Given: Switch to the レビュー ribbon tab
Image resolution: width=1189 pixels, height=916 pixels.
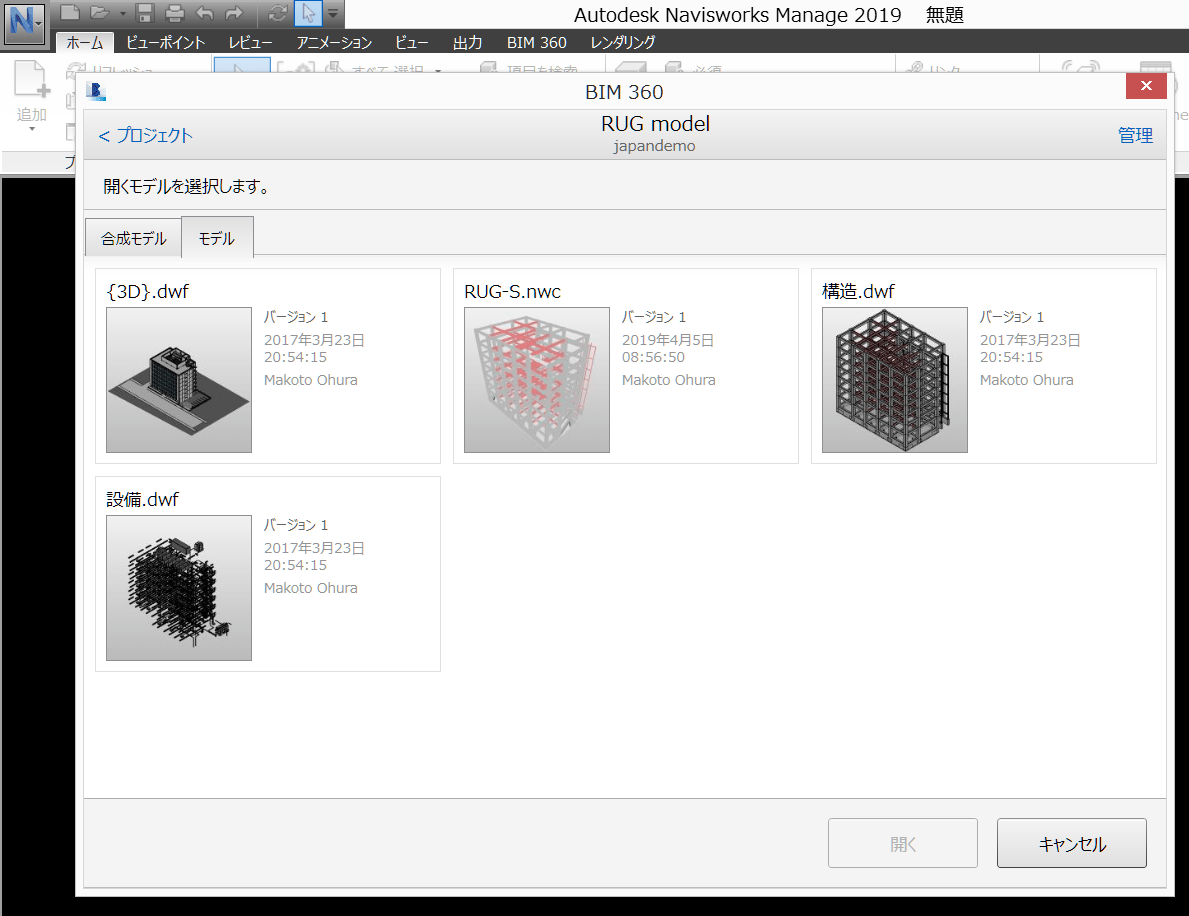Looking at the screenshot, I should tap(250, 42).
